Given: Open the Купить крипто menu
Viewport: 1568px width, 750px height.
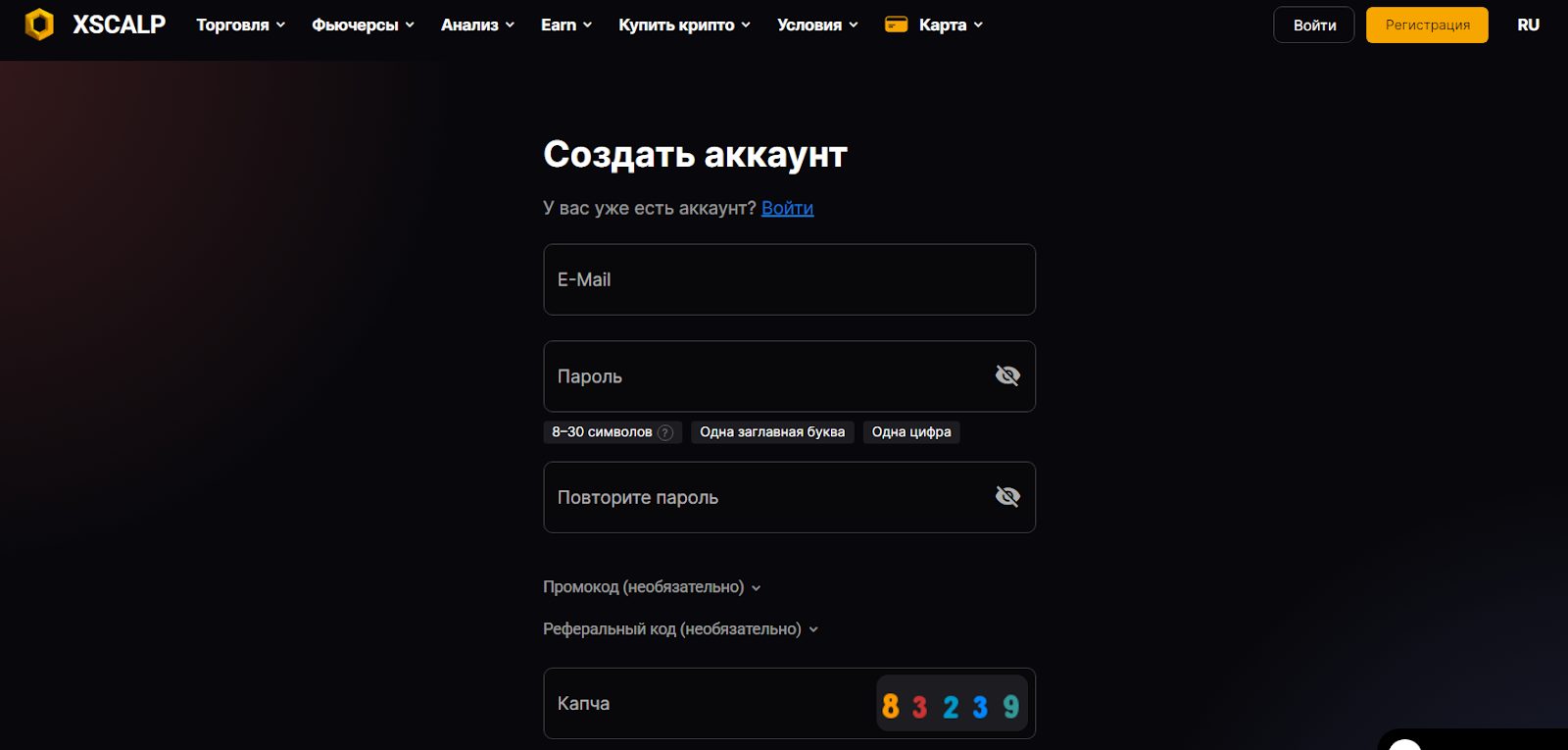Looking at the screenshot, I should (x=684, y=25).
